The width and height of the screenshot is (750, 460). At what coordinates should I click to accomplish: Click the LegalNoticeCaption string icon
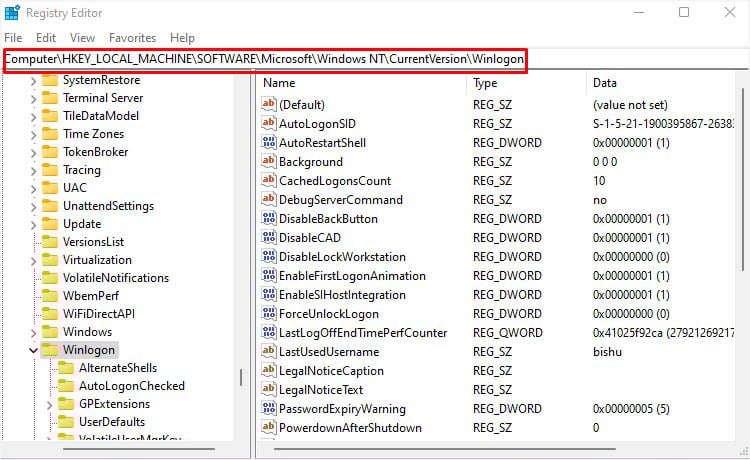click(269, 370)
